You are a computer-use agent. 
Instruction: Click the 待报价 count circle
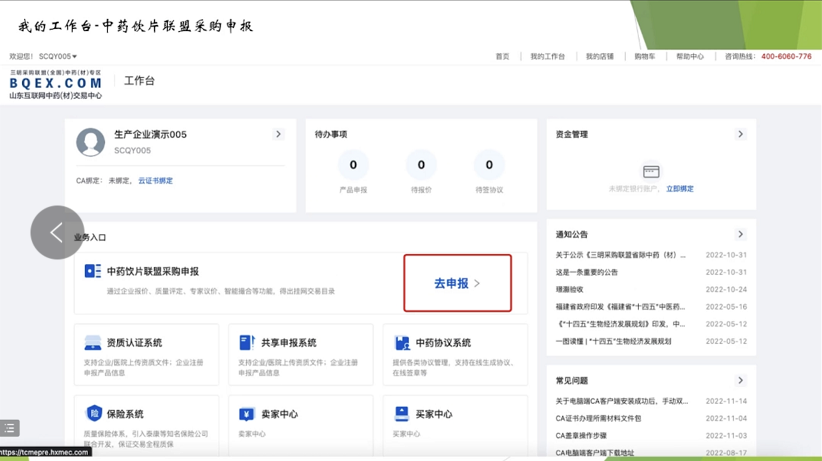pos(421,165)
